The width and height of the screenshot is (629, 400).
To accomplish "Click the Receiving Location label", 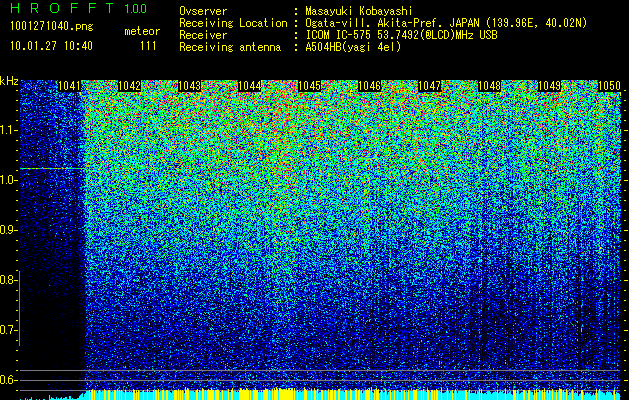I will click(233, 23).
